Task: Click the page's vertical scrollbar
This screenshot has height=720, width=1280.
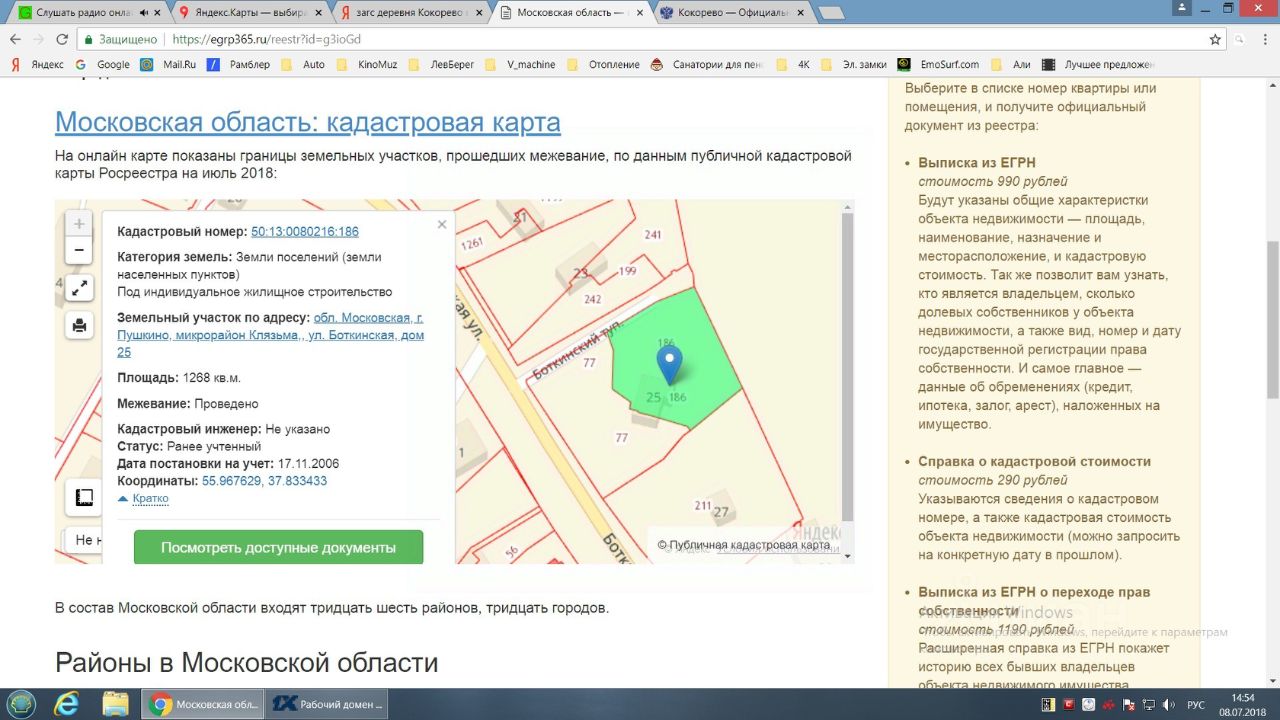Action: click(x=1273, y=320)
